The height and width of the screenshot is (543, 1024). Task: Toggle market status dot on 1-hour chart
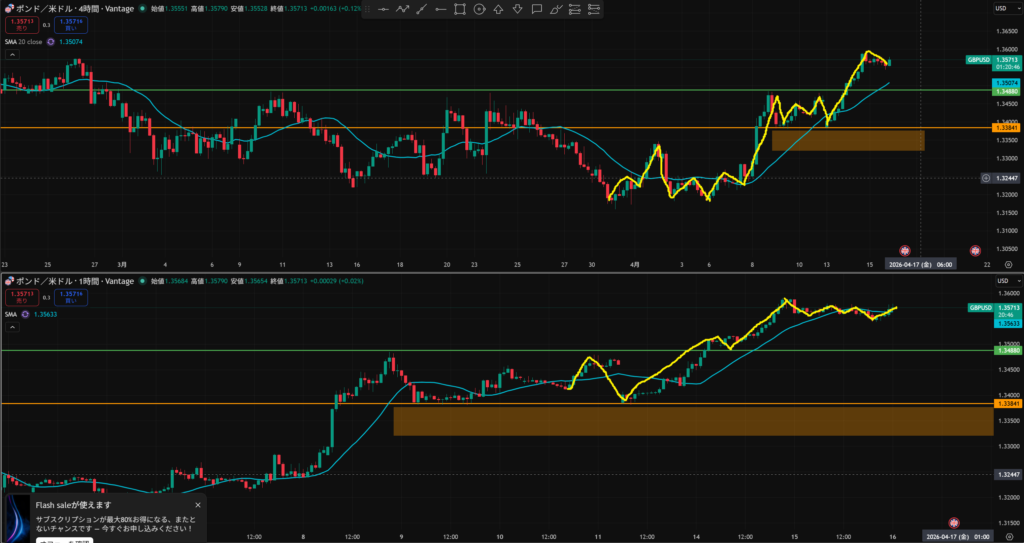(141, 281)
